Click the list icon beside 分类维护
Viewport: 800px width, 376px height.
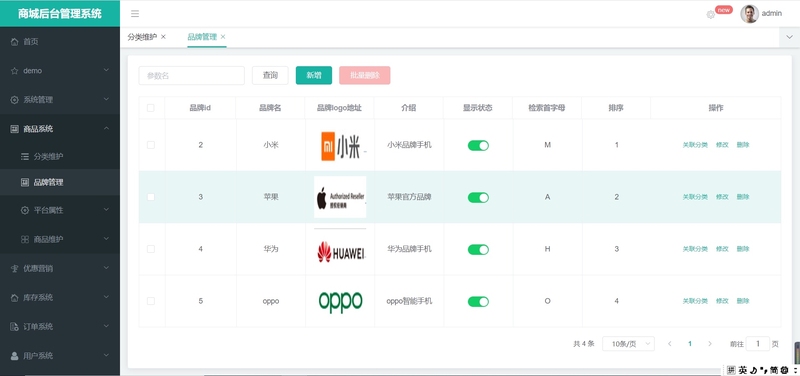(24, 157)
